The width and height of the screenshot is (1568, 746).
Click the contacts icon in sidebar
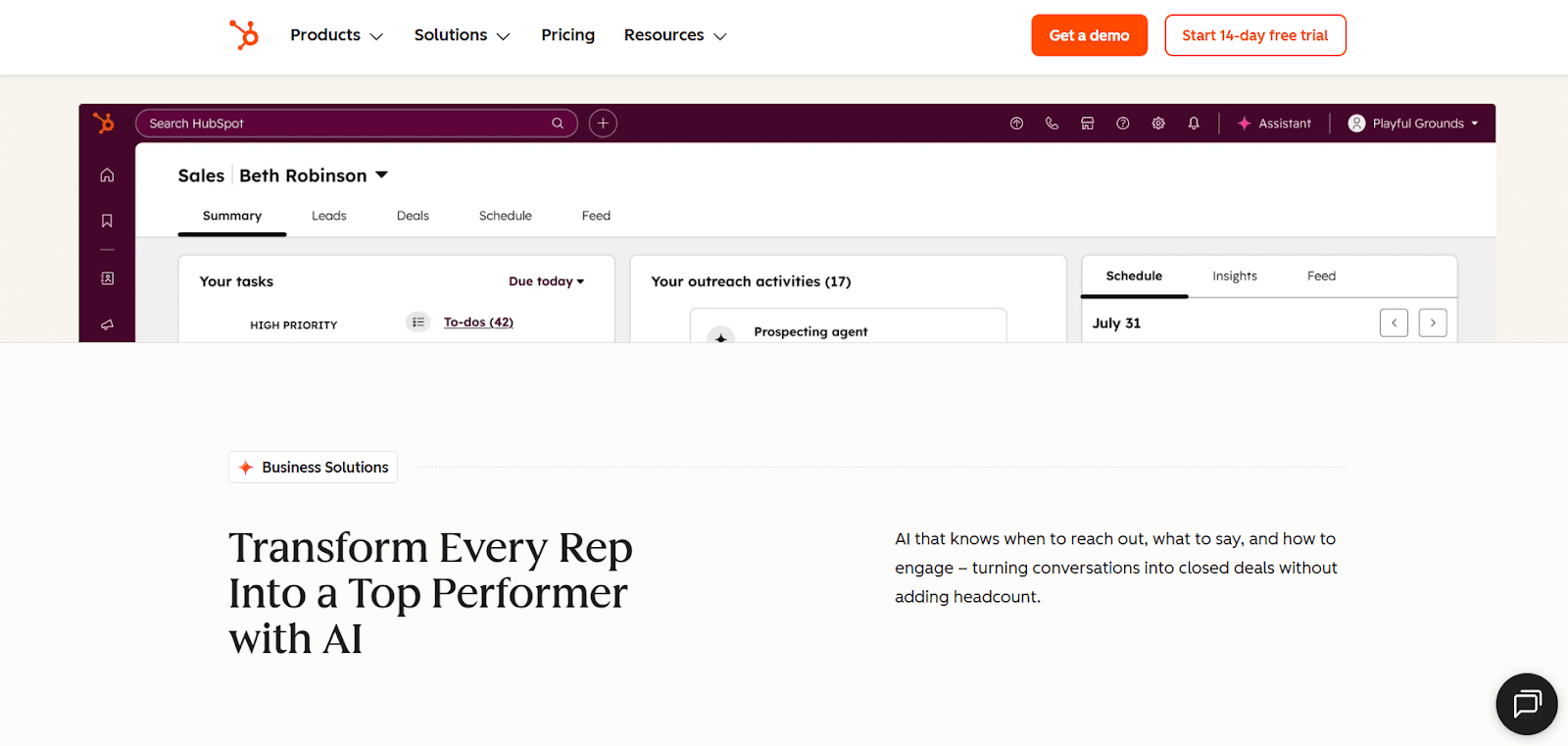(x=107, y=278)
